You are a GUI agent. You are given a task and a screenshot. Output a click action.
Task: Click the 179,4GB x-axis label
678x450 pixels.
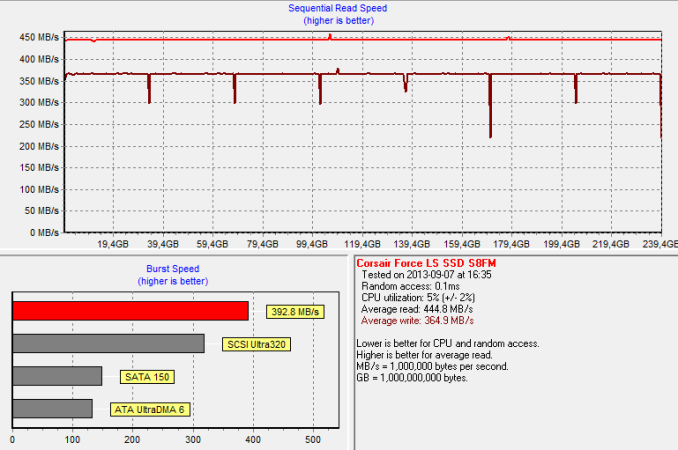[511, 244]
